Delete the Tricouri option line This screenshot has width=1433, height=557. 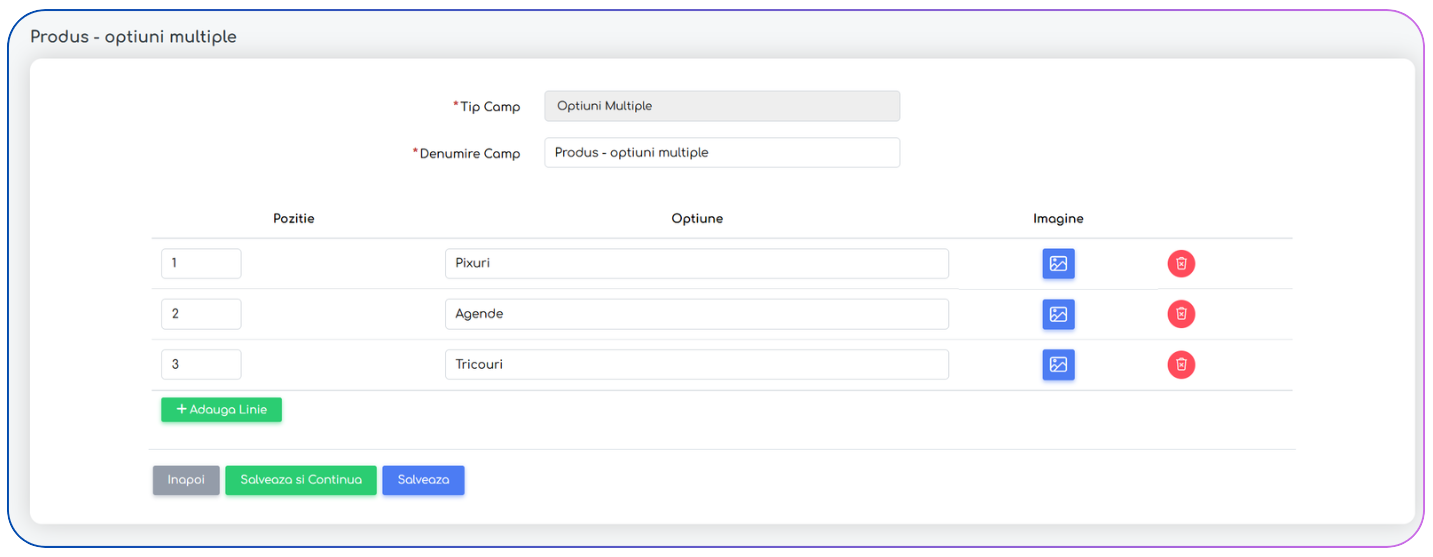pos(1181,364)
